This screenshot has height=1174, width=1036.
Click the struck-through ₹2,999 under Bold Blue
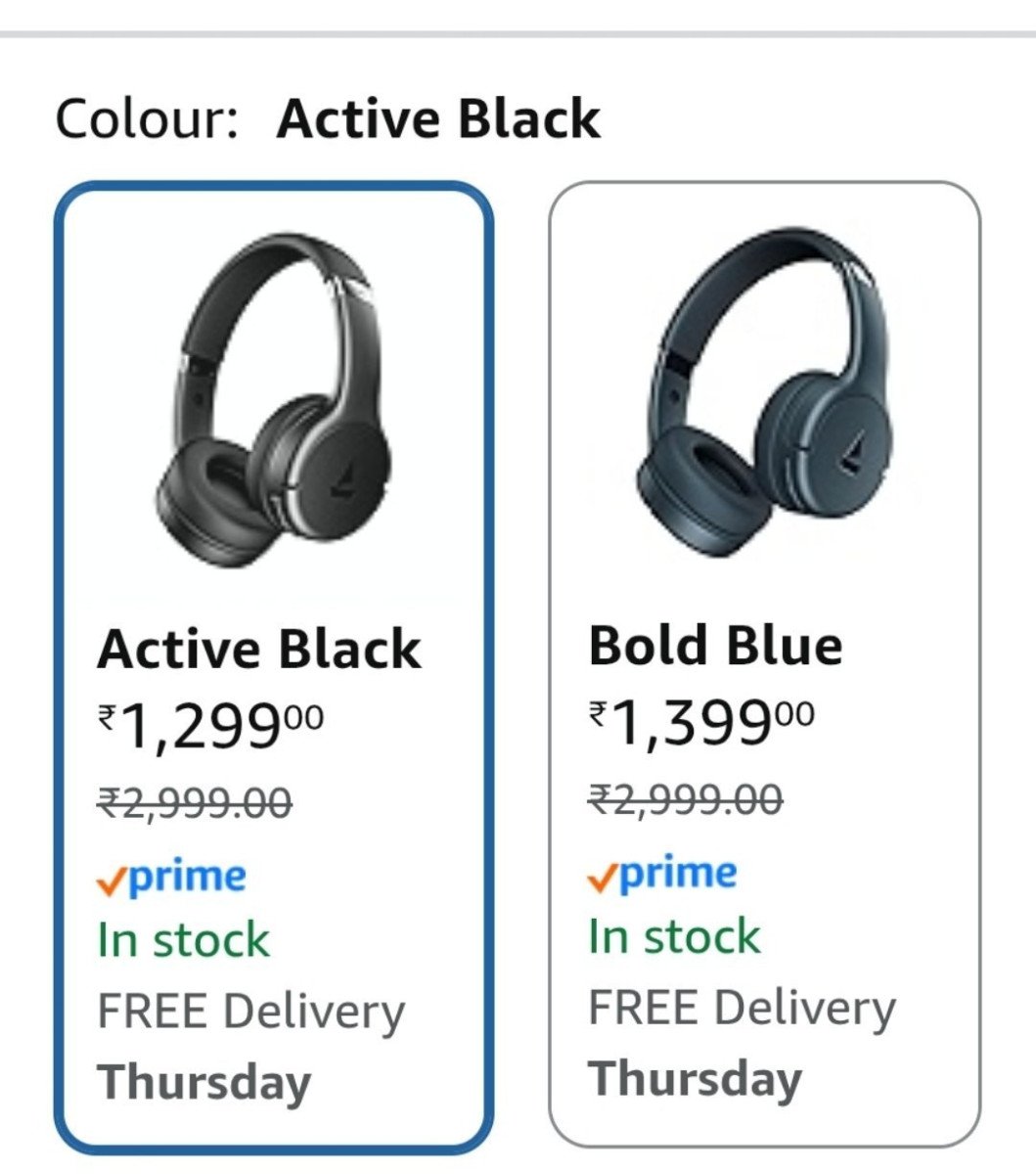686,799
